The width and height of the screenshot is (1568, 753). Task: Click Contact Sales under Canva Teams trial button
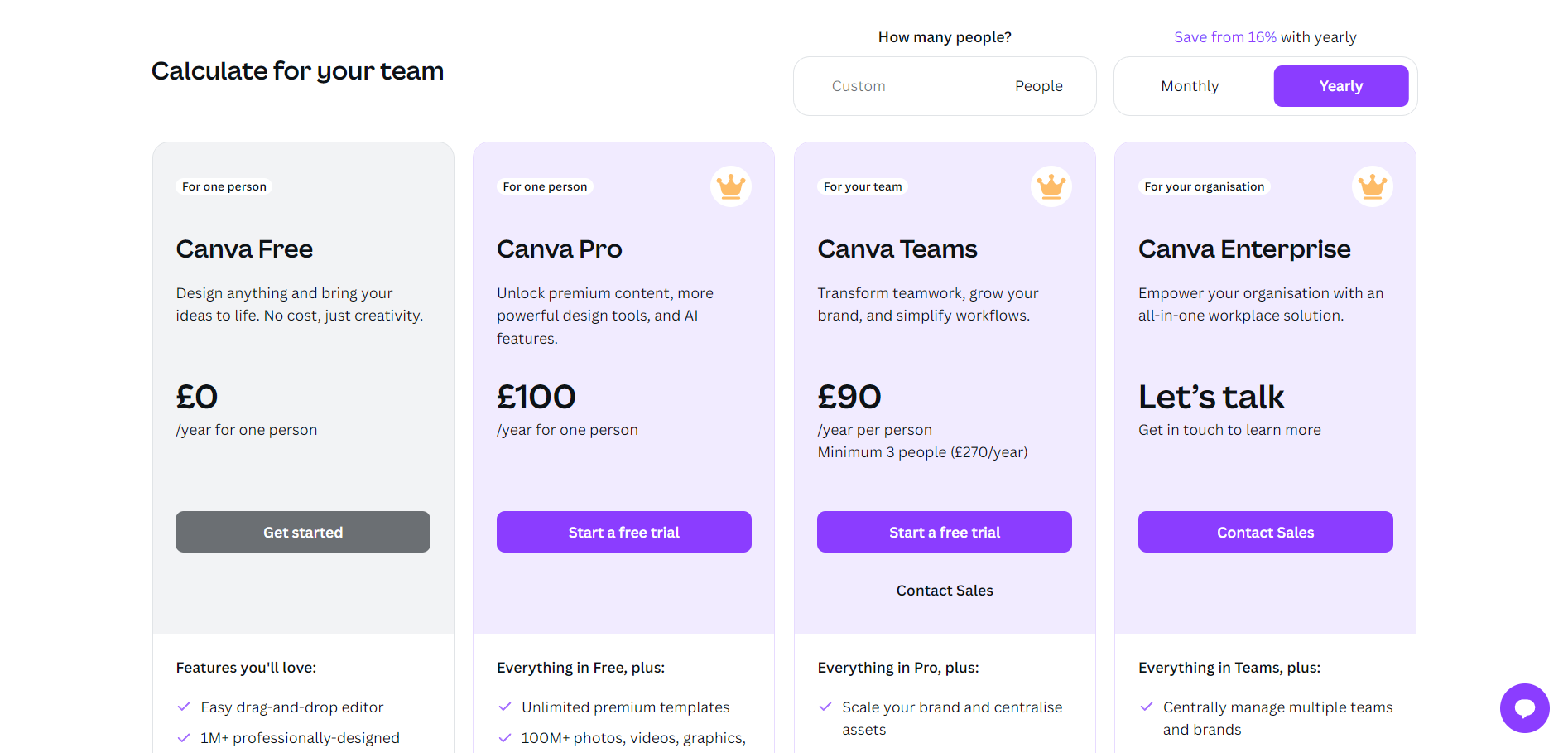point(944,590)
